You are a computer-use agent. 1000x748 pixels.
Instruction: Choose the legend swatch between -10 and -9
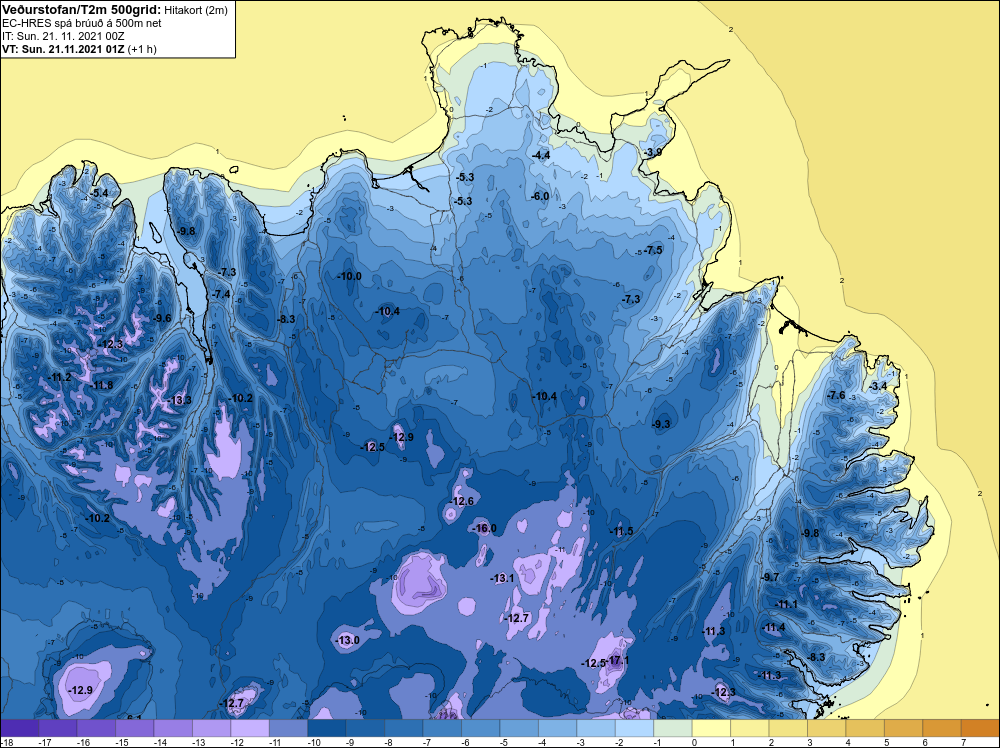point(327,728)
